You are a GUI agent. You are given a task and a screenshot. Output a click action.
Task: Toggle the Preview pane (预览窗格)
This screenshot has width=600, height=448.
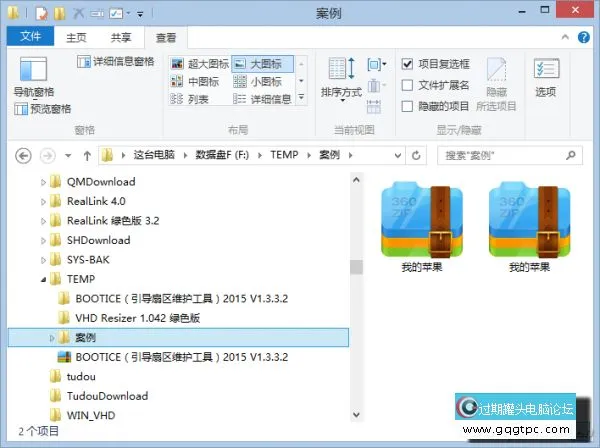42,109
